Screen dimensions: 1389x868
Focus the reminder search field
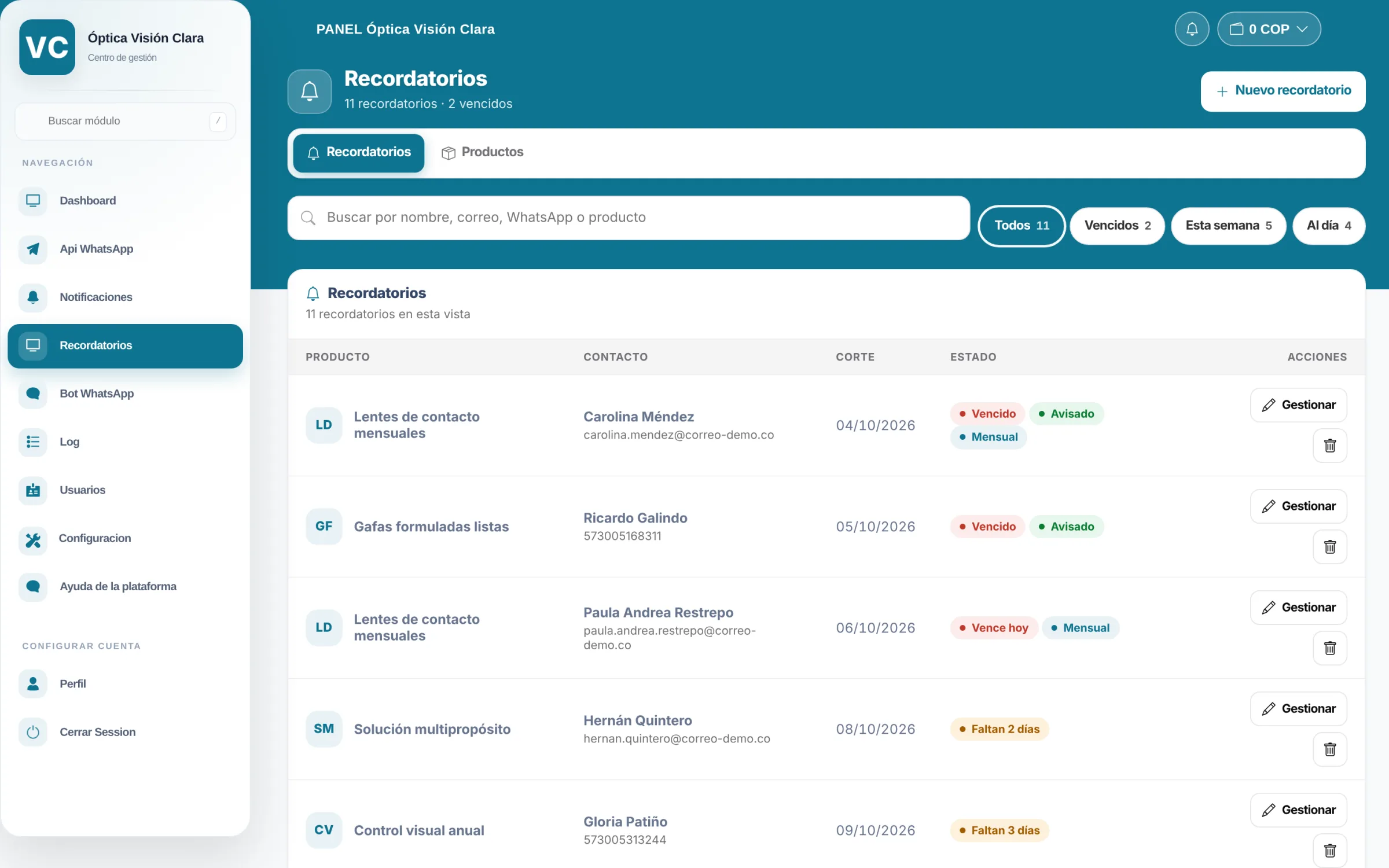[x=629, y=218]
